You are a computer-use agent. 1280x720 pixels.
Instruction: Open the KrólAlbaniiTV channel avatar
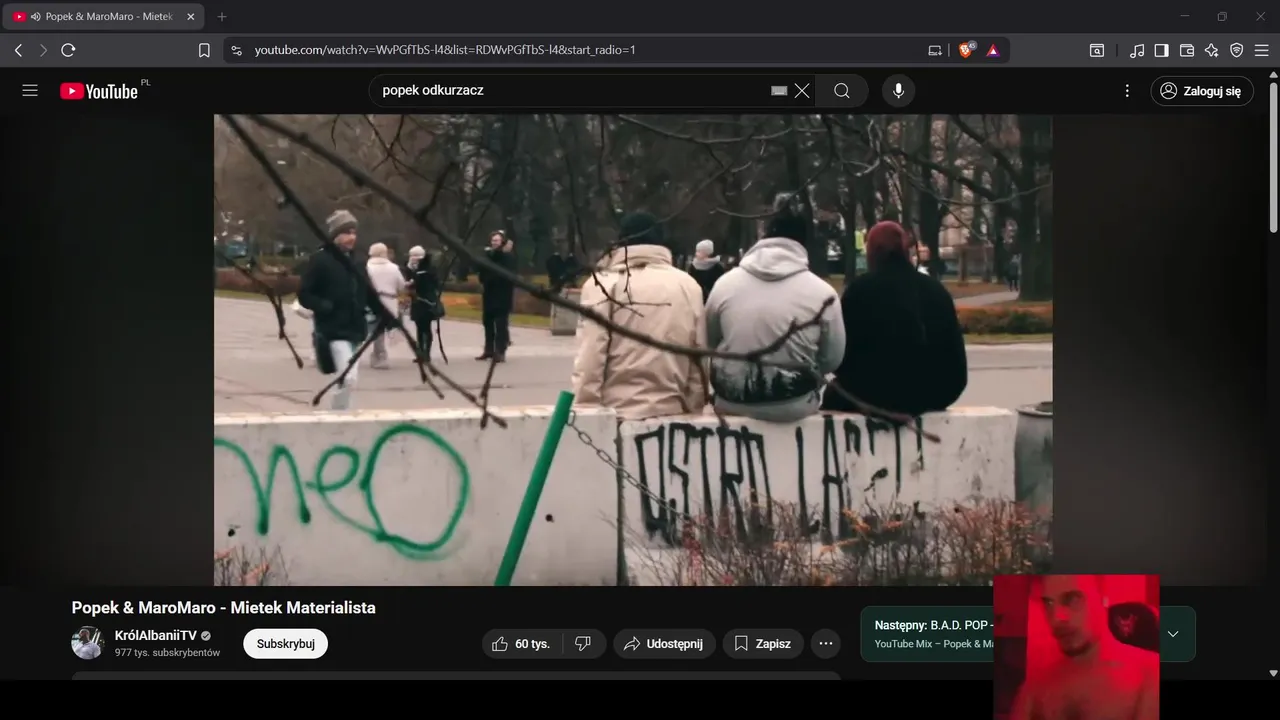tap(88, 643)
